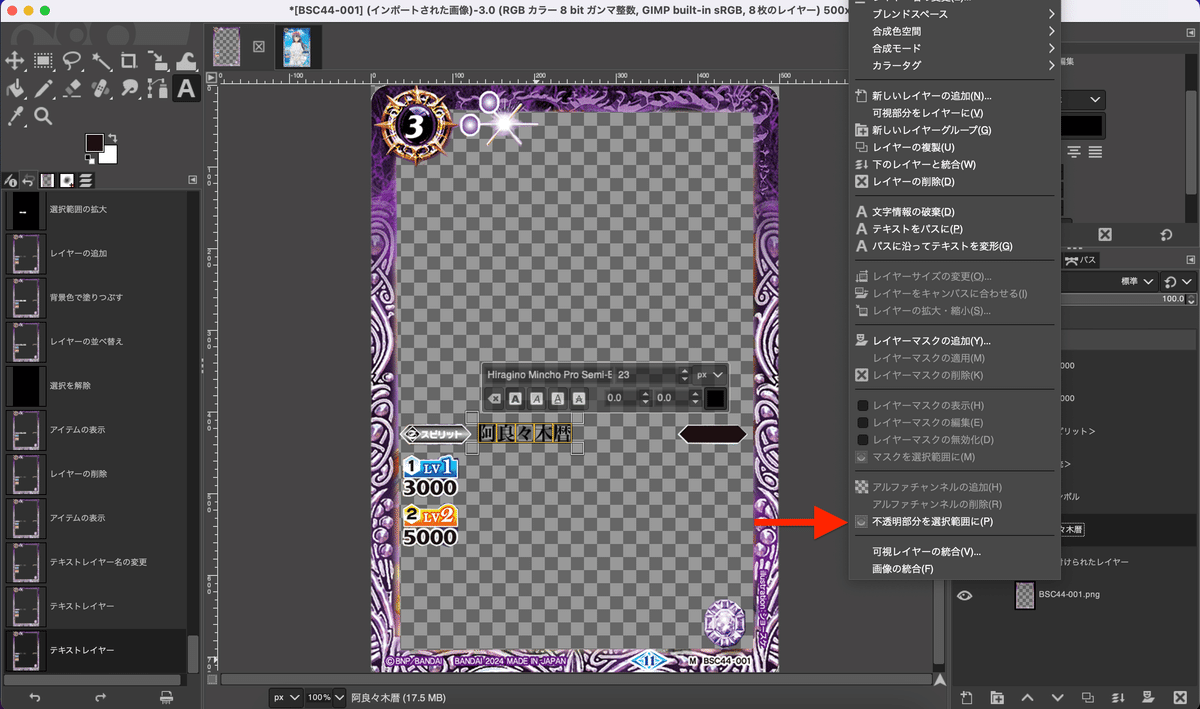Switch to the second image tab thumbnail
The height and width of the screenshot is (709, 1200).
tap(299, 46)
